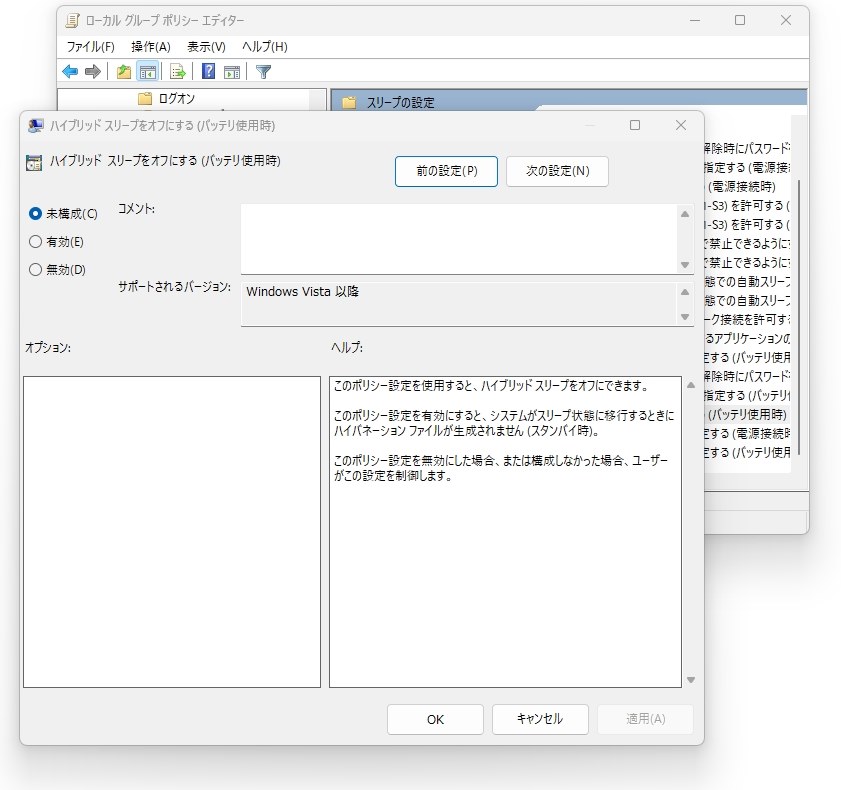This screenshot has height=790, width=841.
Task: Open the ファイル(F) menu
Action: pyautogui.click(x=91, y=47)
